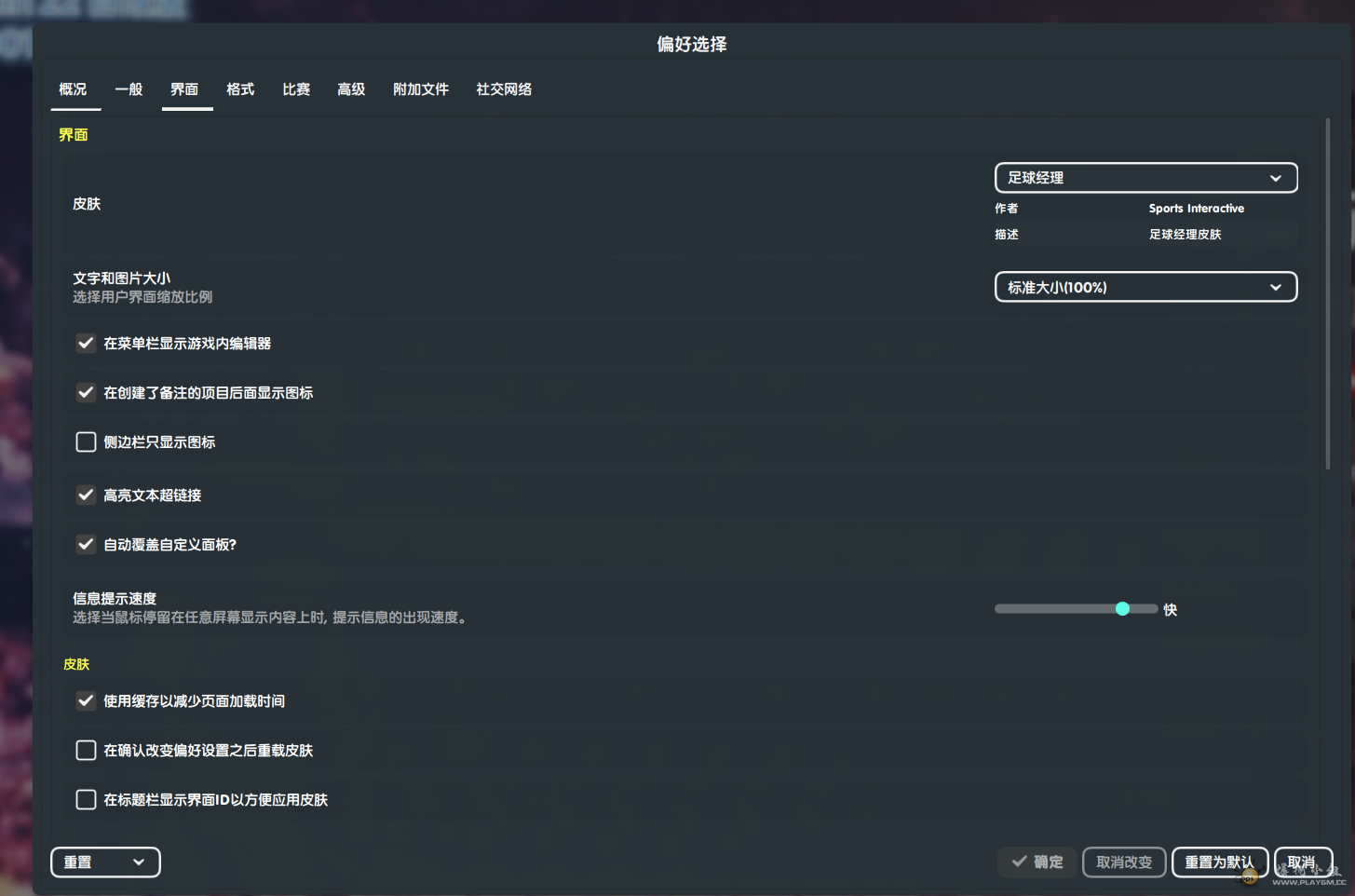The width and height of the screenshot is (1355, 896).
Task: Open the 格式 preferences tab
Action: 240,89
